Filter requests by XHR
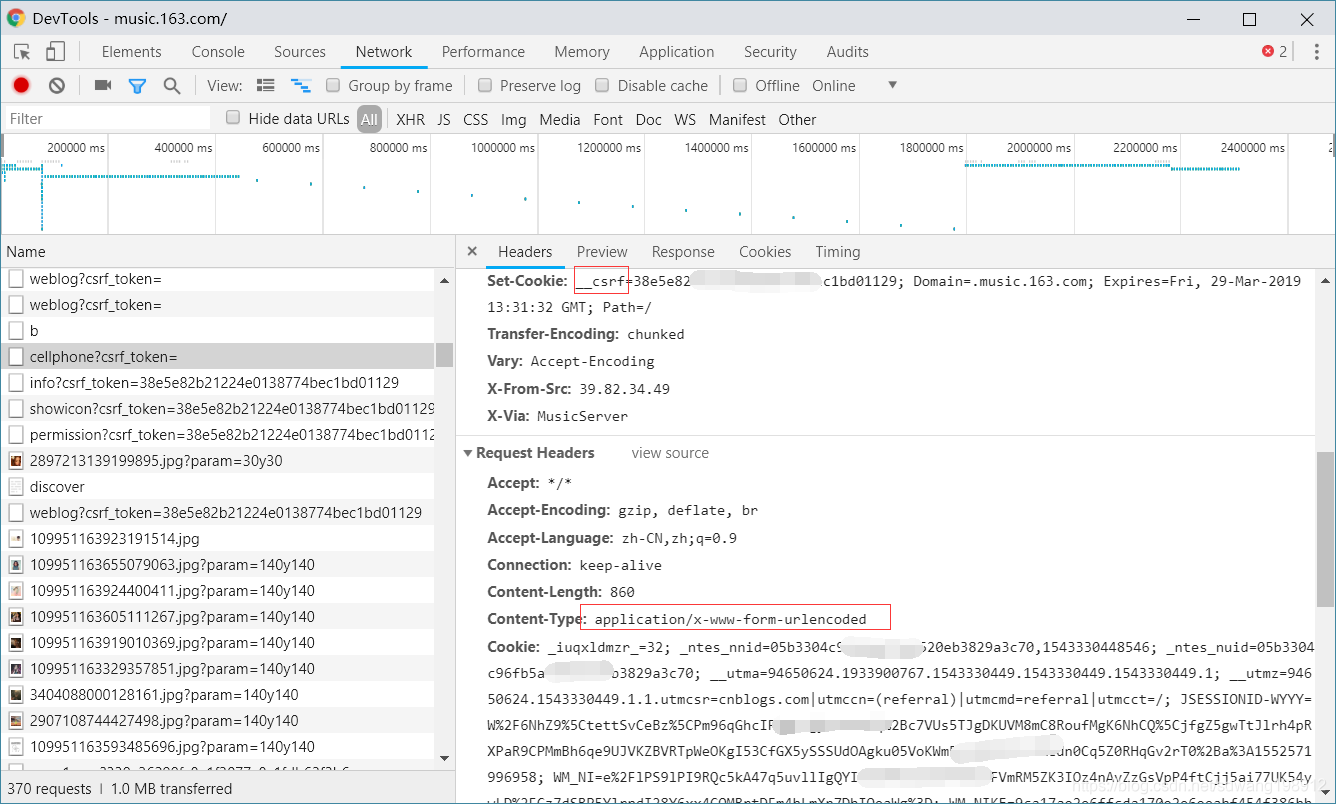The width and height of the screenshot is (1336, 804). 410,119
